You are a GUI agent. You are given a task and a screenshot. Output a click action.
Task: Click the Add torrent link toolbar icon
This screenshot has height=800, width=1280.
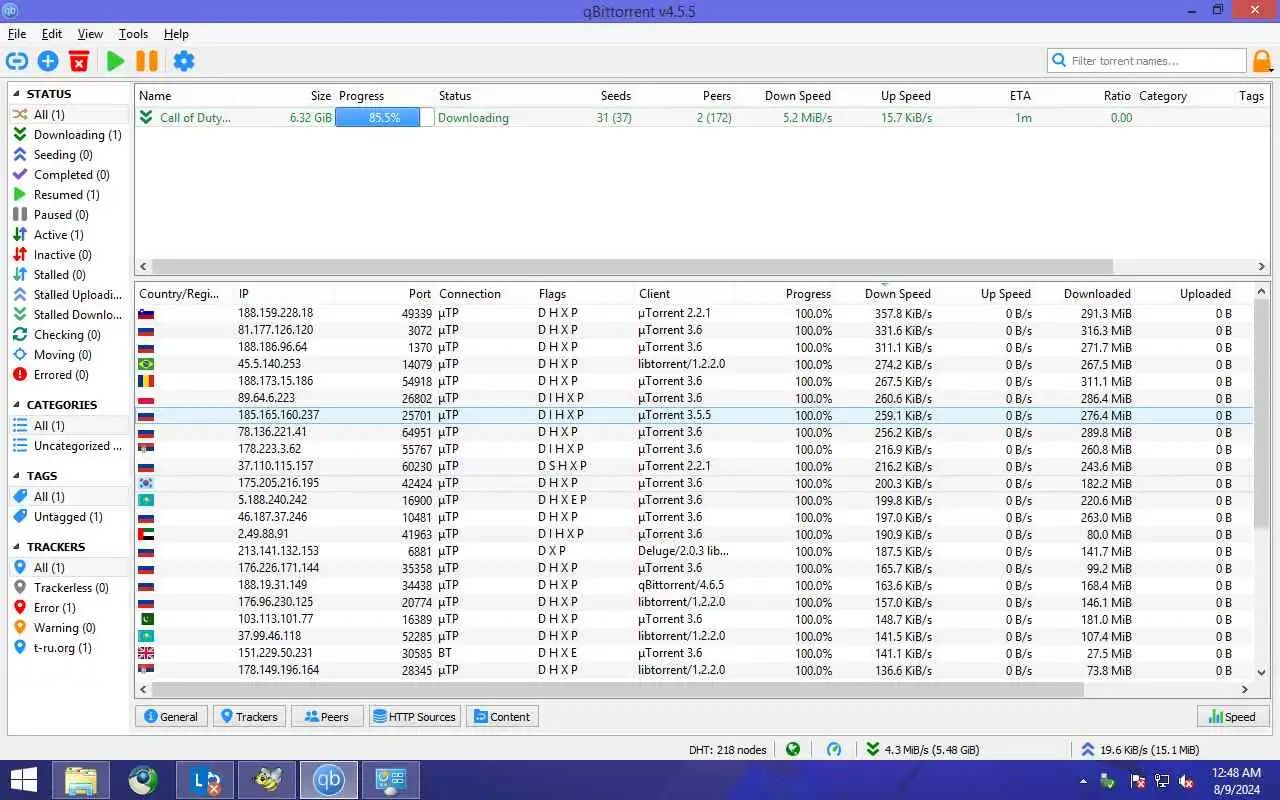pos(17,61)
